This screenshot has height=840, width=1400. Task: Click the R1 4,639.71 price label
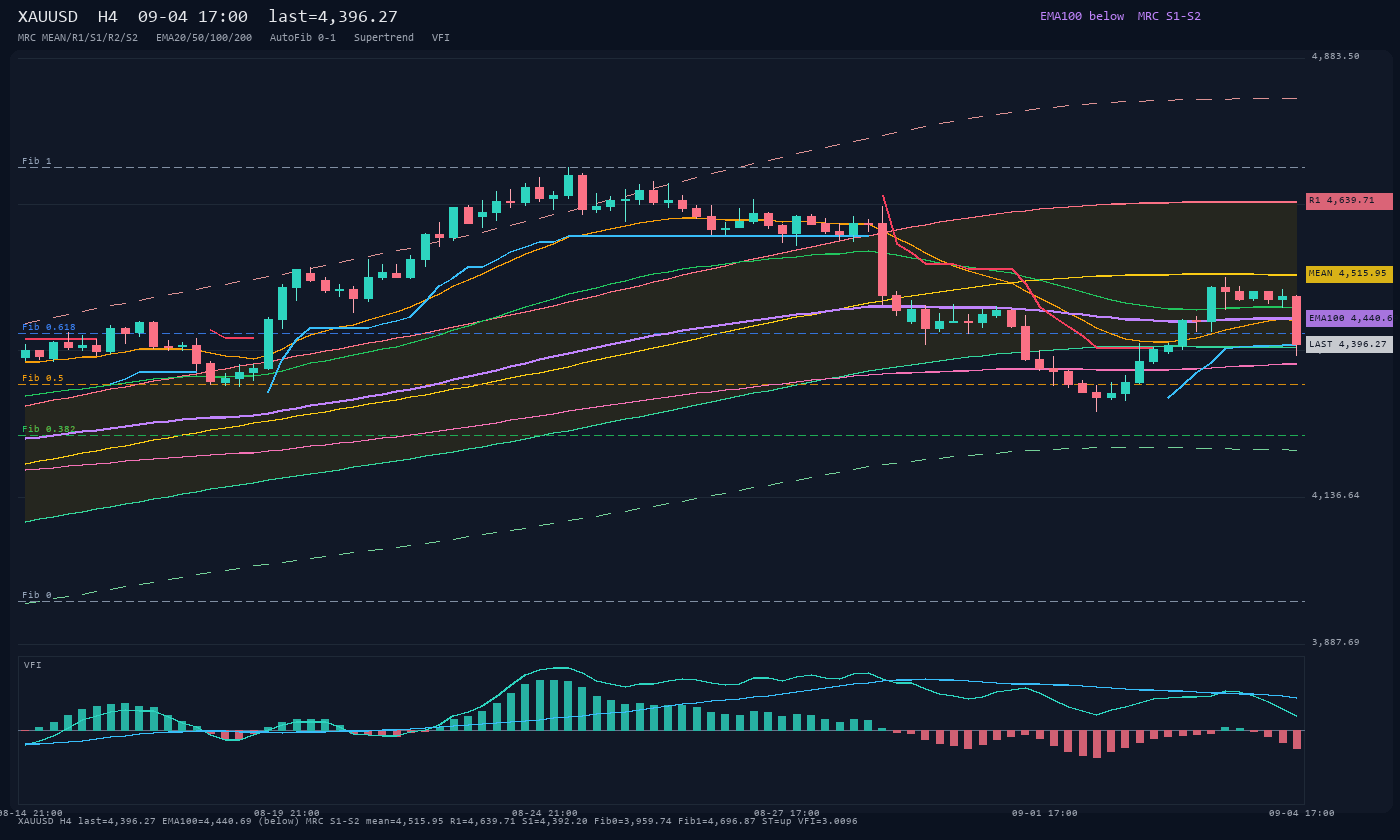point(1349,201)
